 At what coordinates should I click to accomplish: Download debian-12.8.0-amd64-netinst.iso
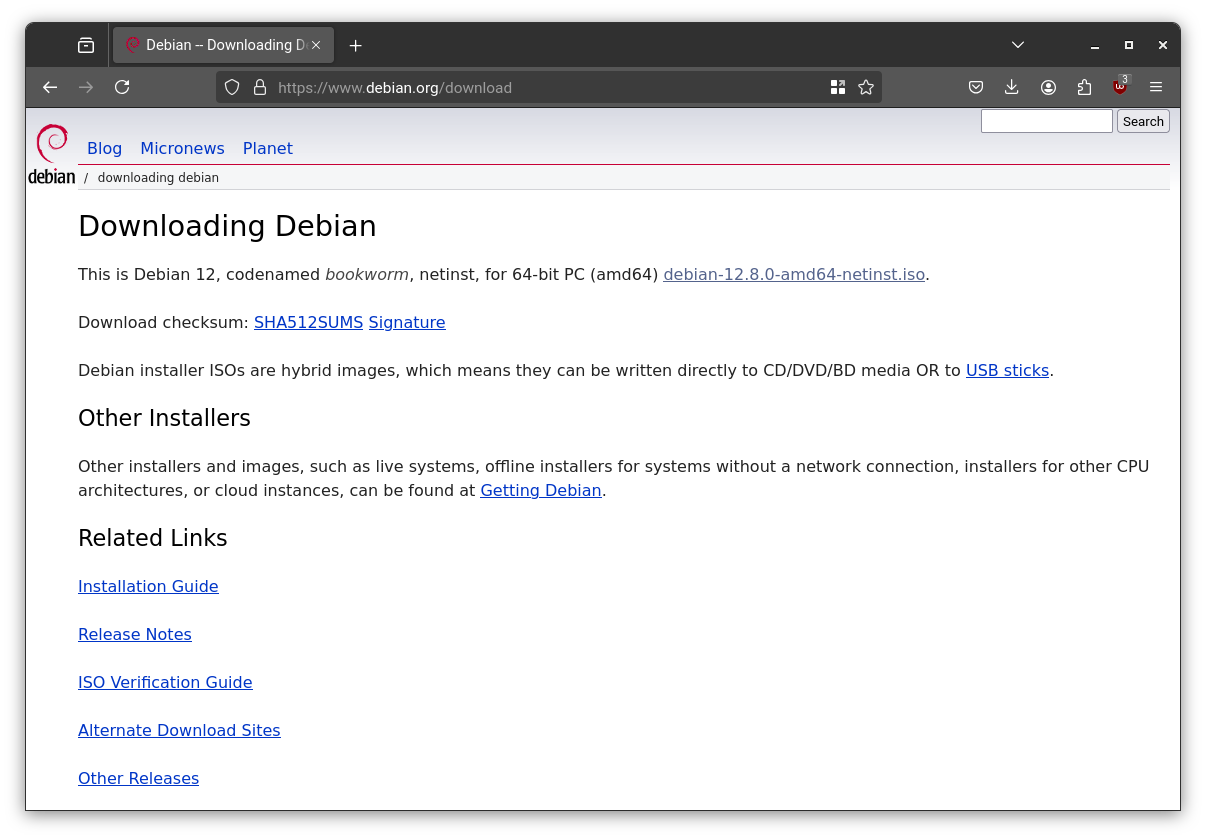tap(794, 274)
